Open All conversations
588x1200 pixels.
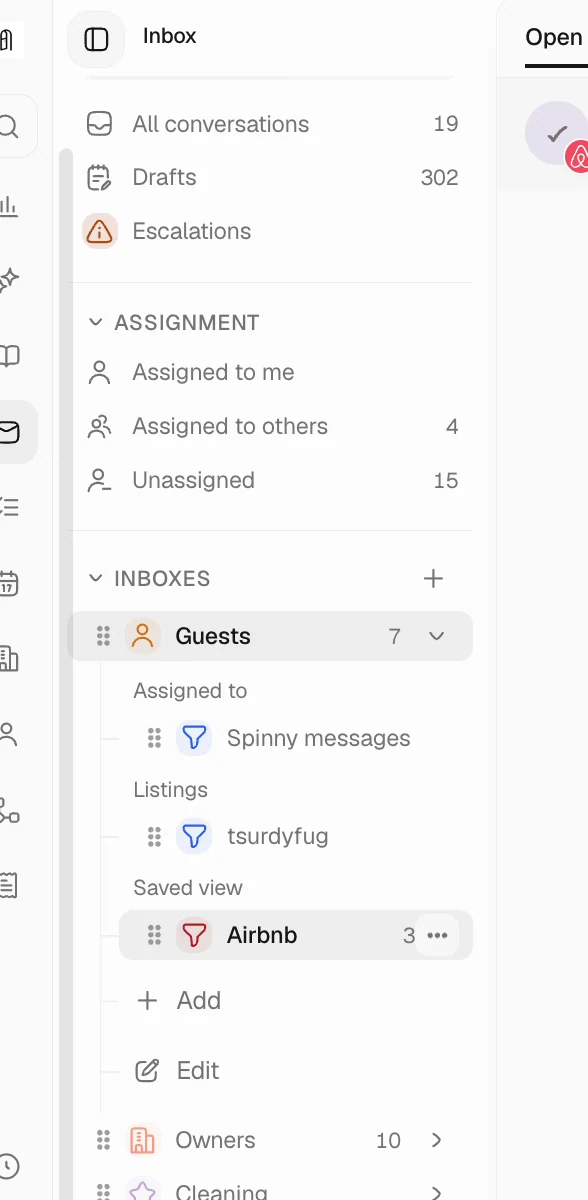[x=272, y=124]
